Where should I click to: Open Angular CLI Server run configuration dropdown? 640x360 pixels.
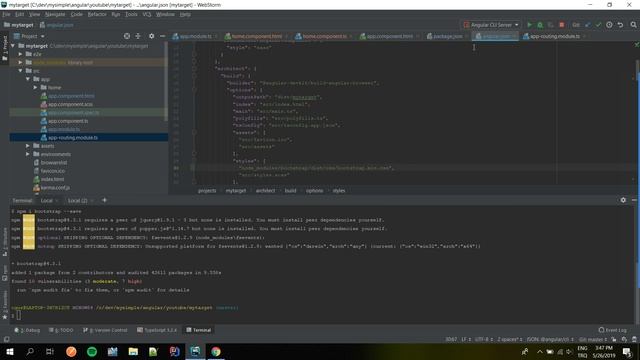tap(491, 25)
